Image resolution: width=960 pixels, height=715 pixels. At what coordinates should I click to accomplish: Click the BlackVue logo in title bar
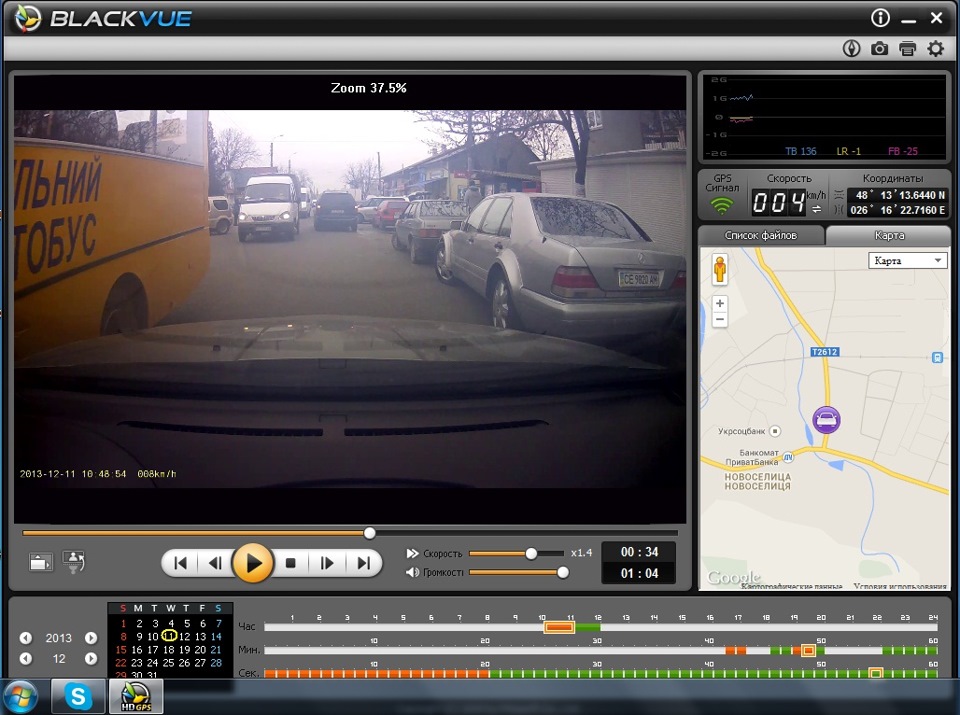point(103,18)
